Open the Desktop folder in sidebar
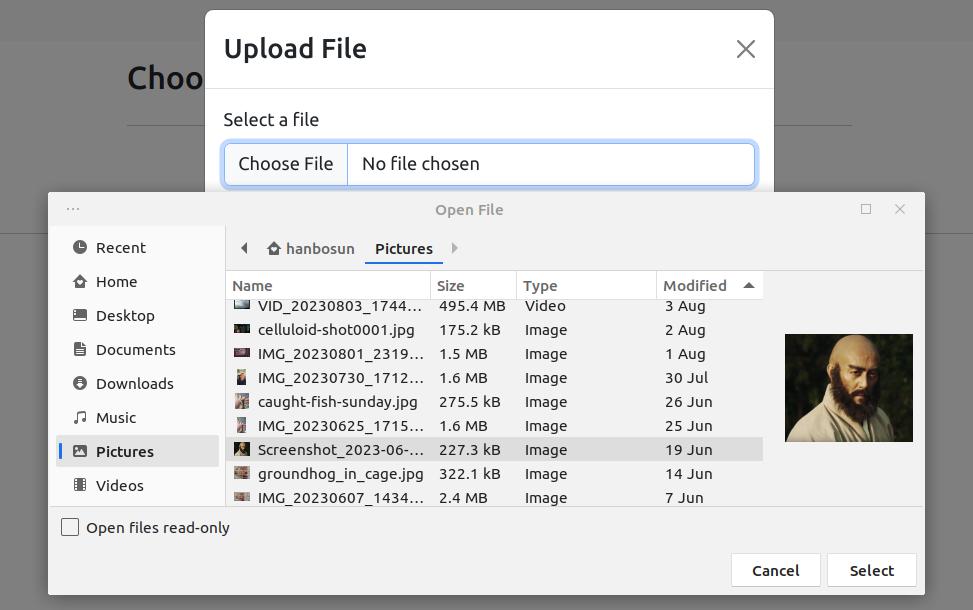The width and height of the screenshot is (973, 610). [125, 316]
